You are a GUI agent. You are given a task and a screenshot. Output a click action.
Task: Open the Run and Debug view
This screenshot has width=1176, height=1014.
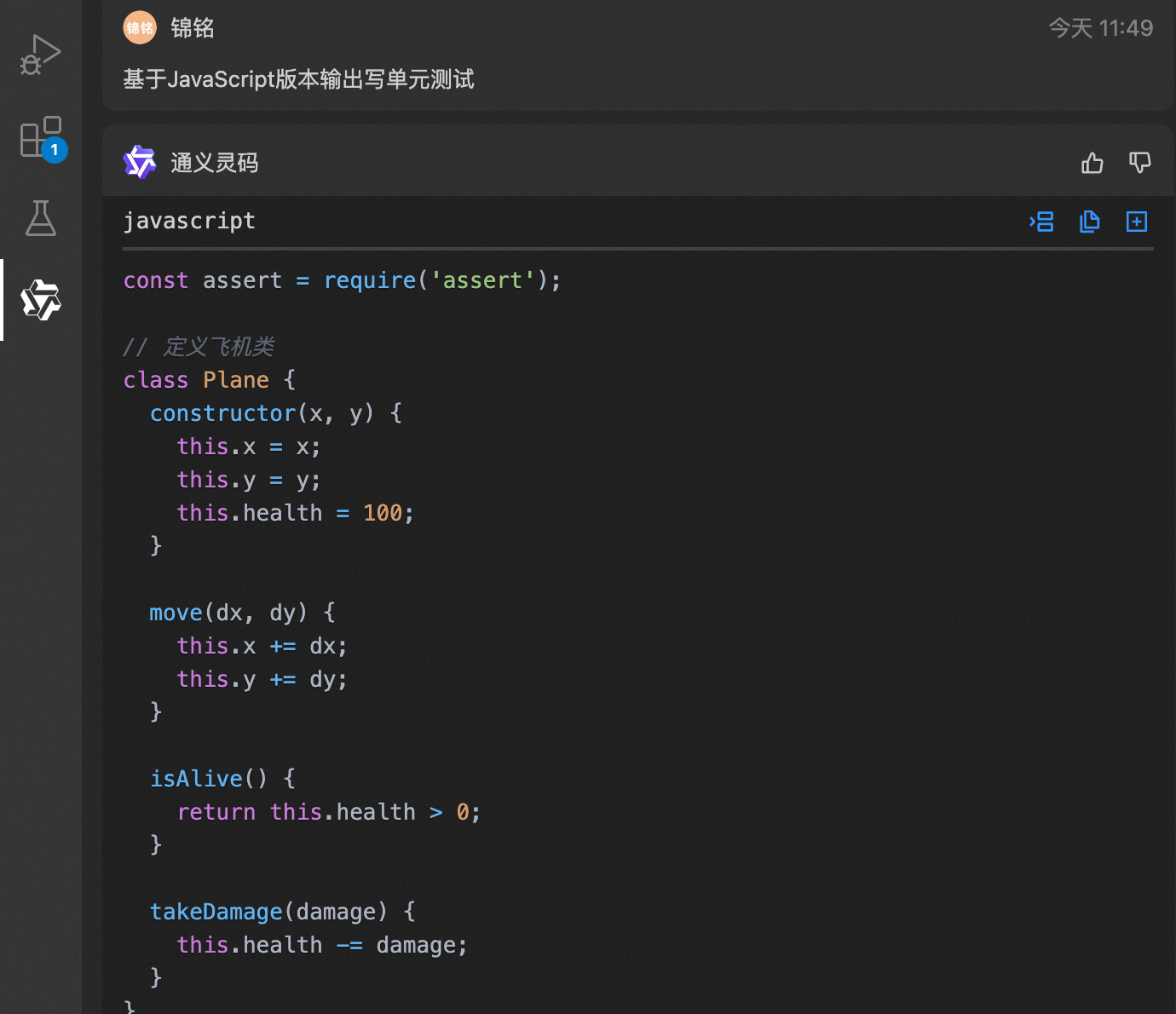pyautogui.click(x=40, y=55)
